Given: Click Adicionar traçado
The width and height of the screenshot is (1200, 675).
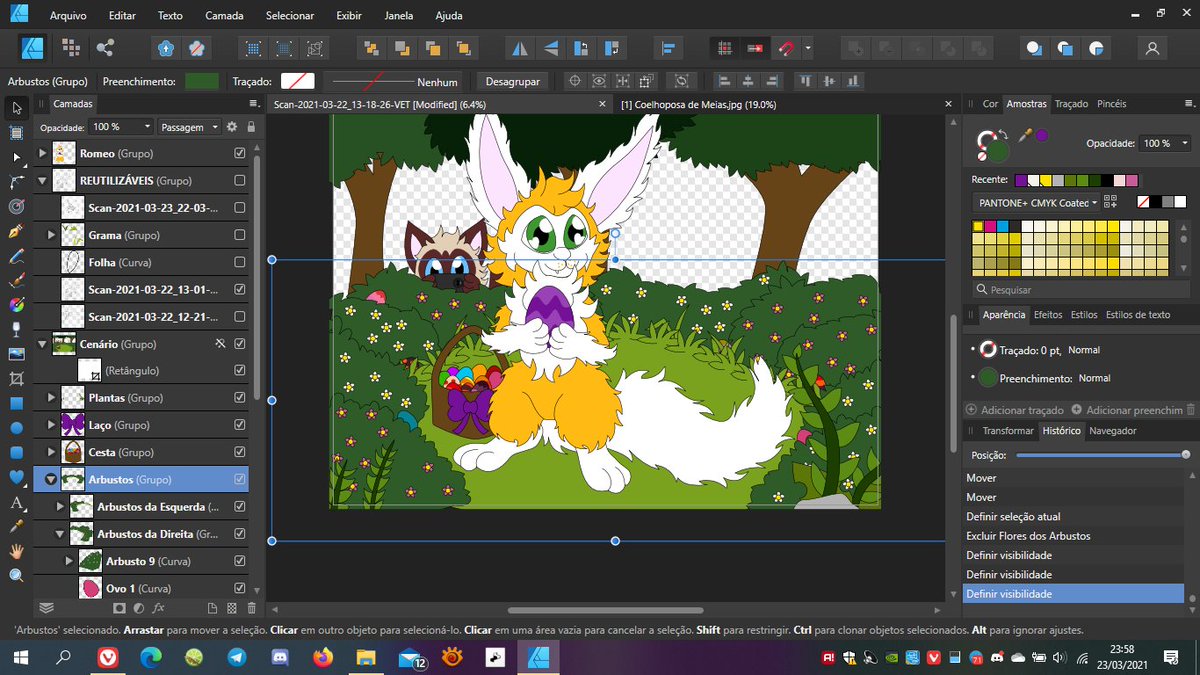Looking at the screenshot, I should click(x=1015, y=410).
